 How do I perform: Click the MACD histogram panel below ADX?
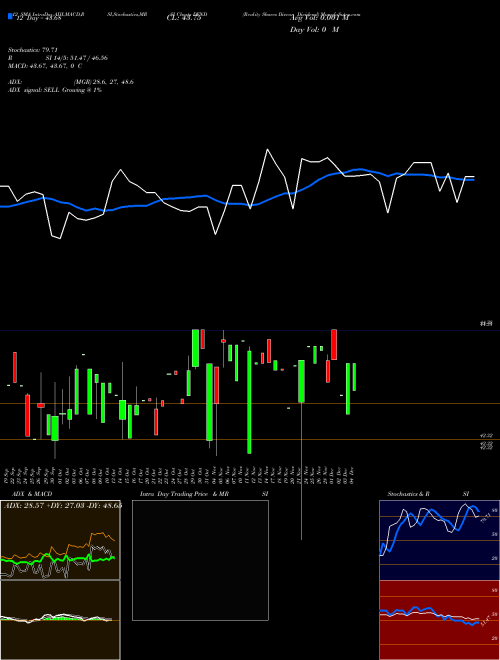click(x=60, y=620)
